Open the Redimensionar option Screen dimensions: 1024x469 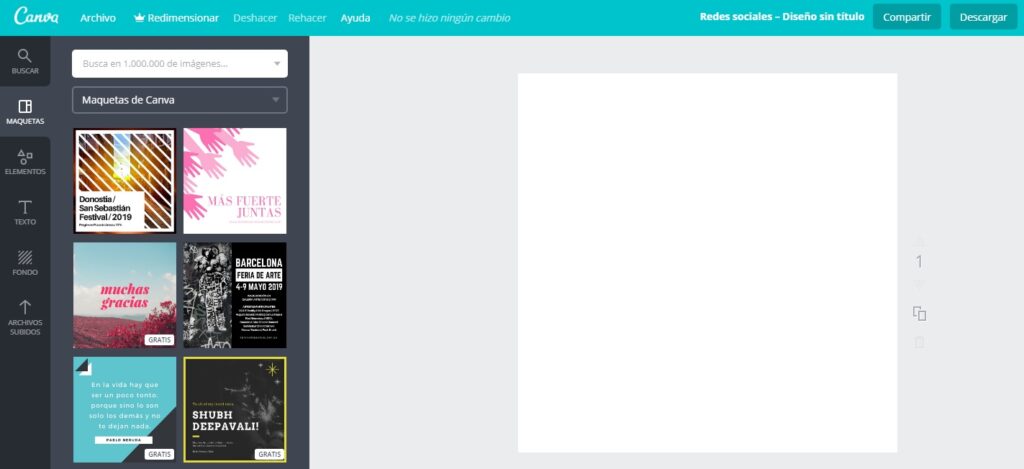coord(183,18)
